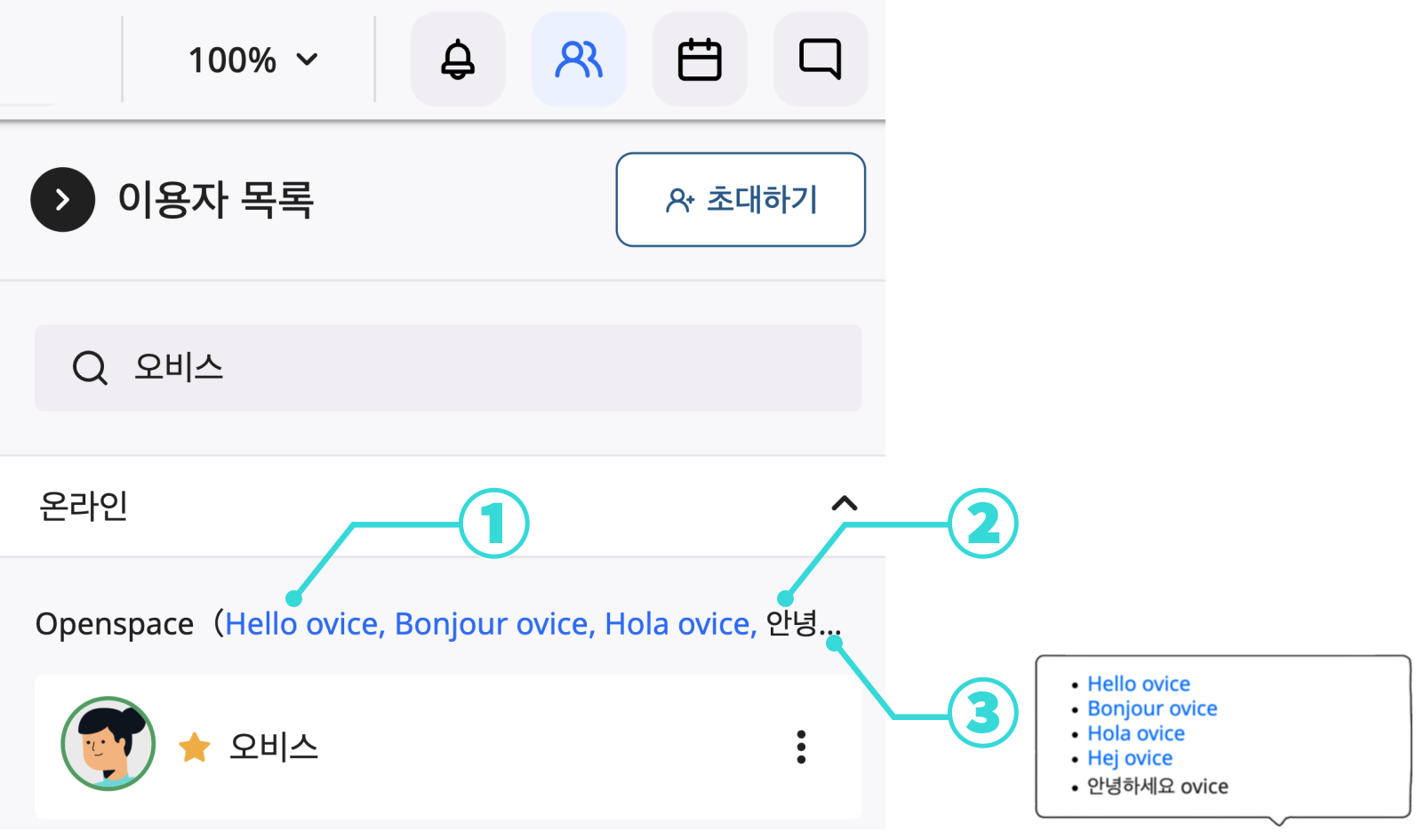Screen dimensions: 1426x840
Task: Collapse the 온라인 section chevron
Action: [x=844, y=504]
